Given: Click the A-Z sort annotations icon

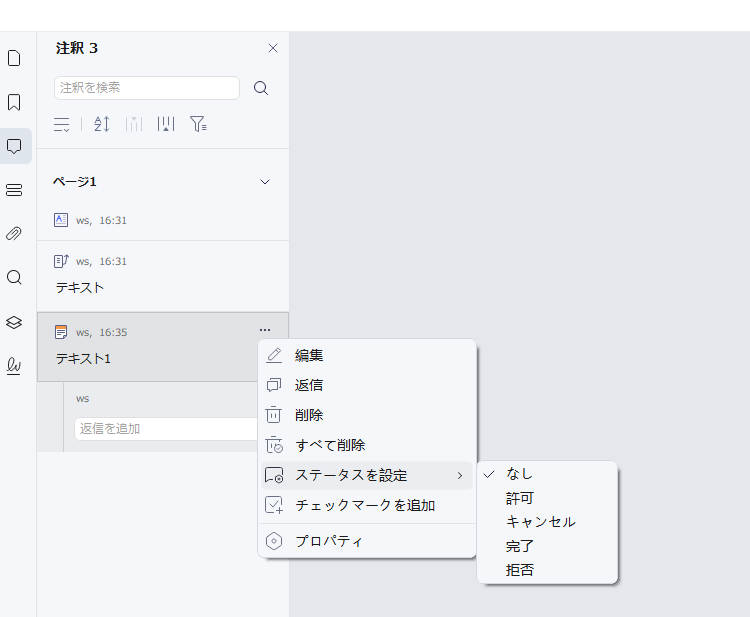Looking at the screenshot, I should (102, 124).
